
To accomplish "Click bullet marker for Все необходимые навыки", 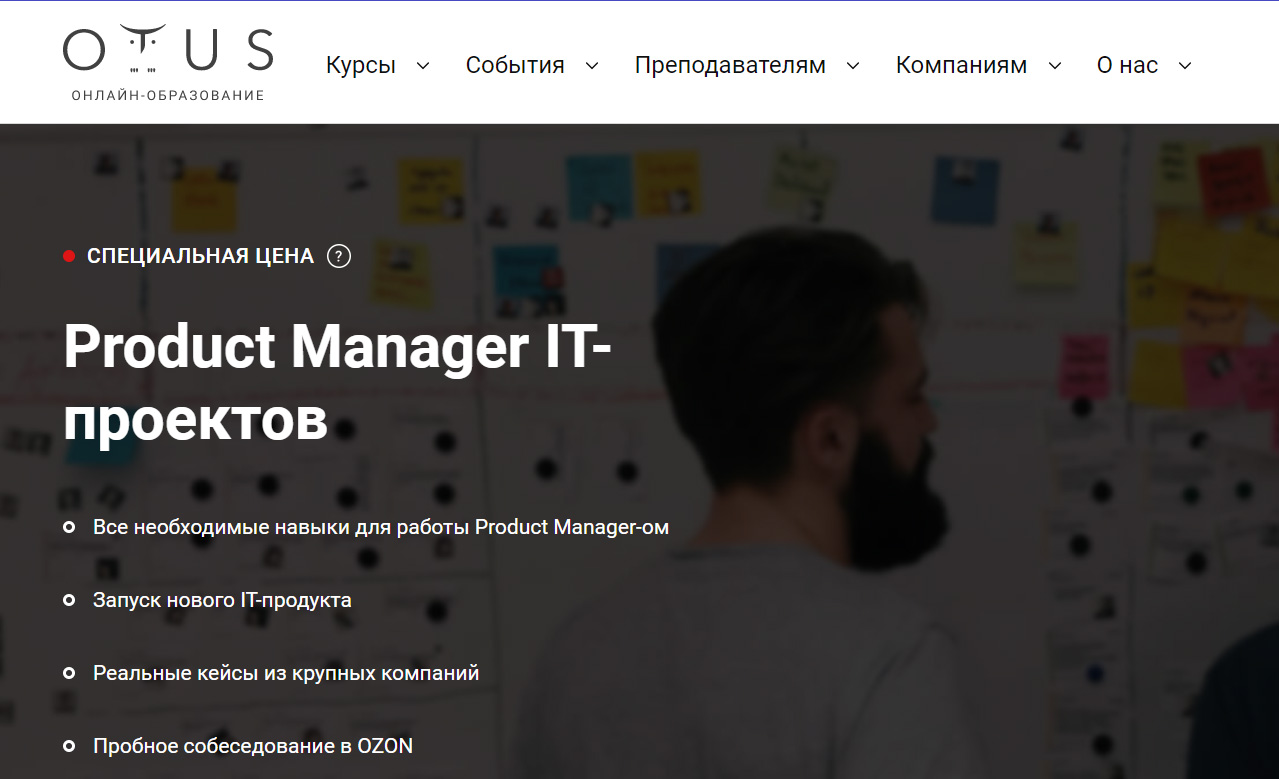I will pyautogui.click(x=69, y=527).
